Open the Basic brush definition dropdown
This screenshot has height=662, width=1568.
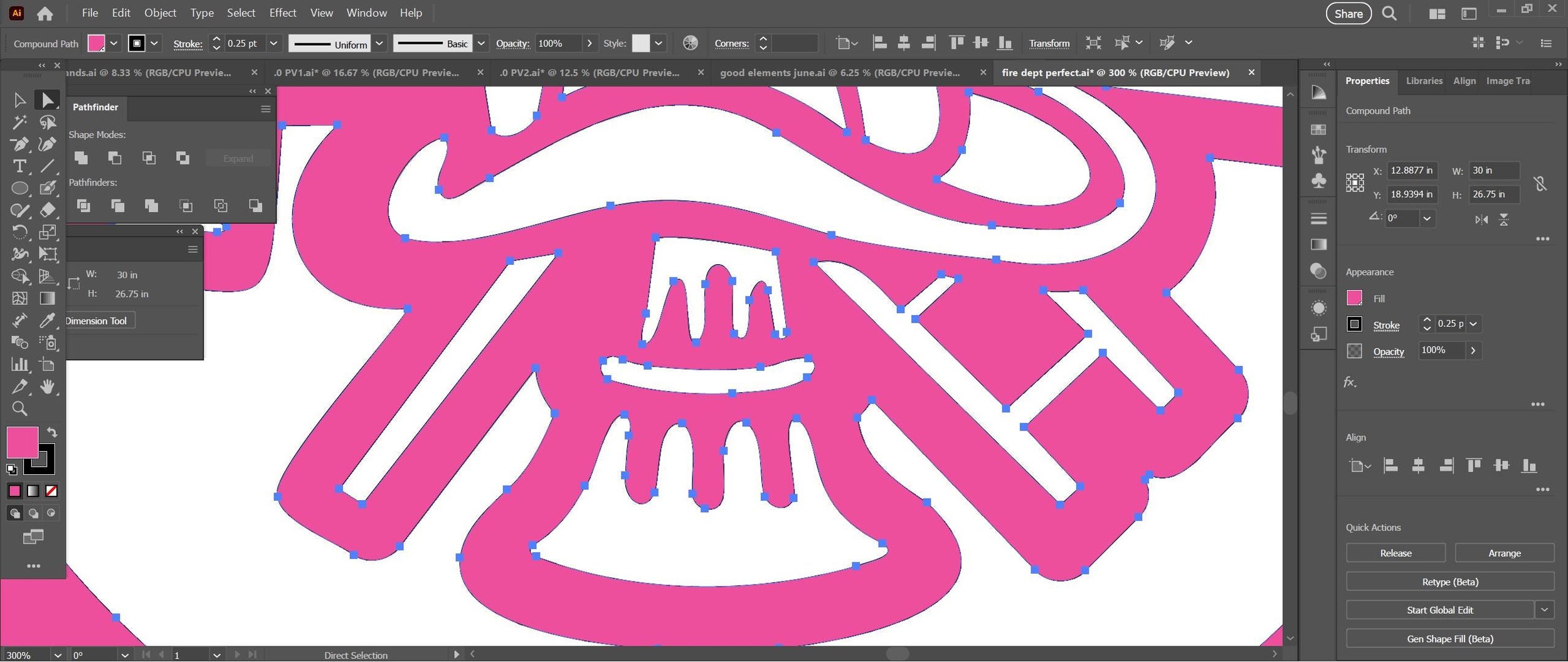pyautogui.click(x=481, y=43)
